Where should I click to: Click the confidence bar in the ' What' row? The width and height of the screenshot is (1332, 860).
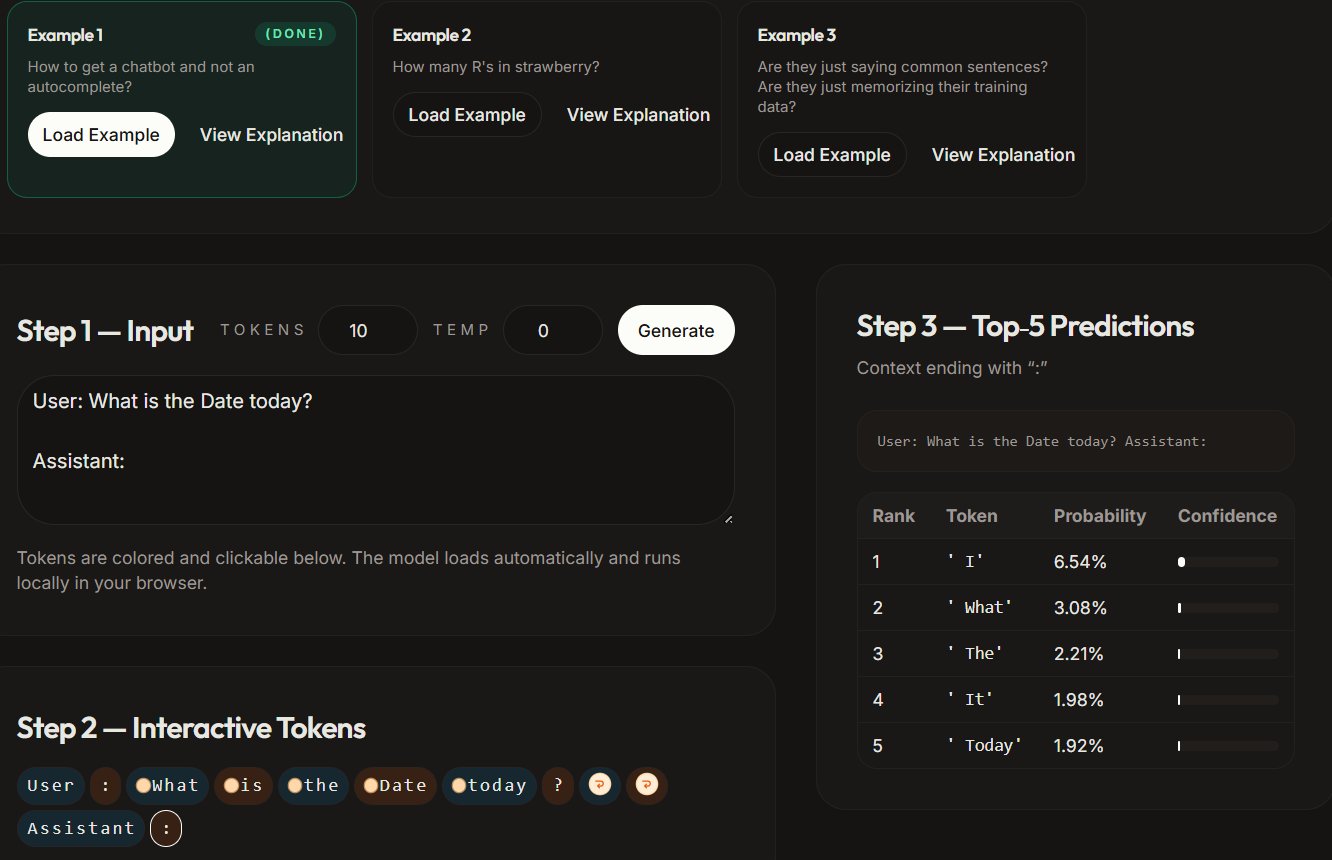[1228, 608]
